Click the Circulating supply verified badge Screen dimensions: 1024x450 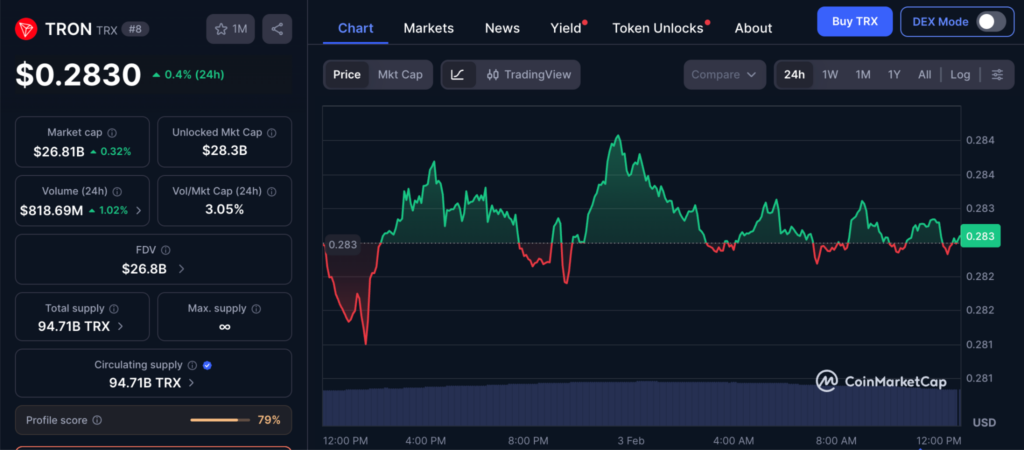[x=206, y=365]
